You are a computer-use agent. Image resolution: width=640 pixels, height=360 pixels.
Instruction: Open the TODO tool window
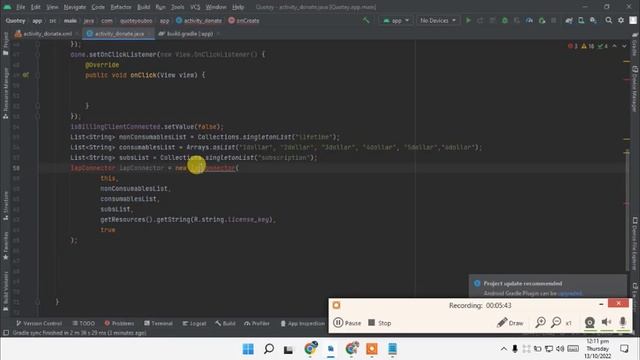[84, 323]
